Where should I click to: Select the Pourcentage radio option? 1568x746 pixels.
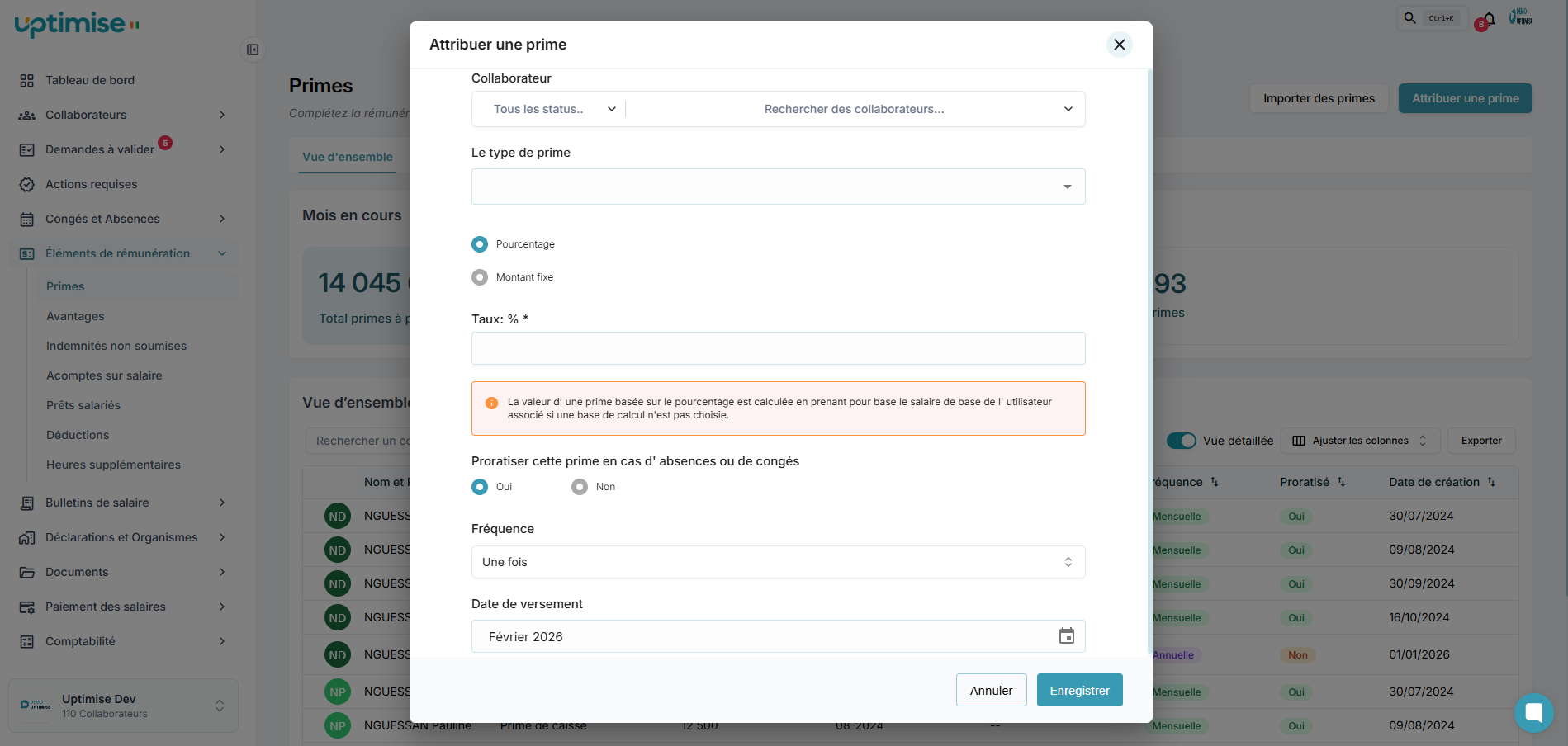480,244
